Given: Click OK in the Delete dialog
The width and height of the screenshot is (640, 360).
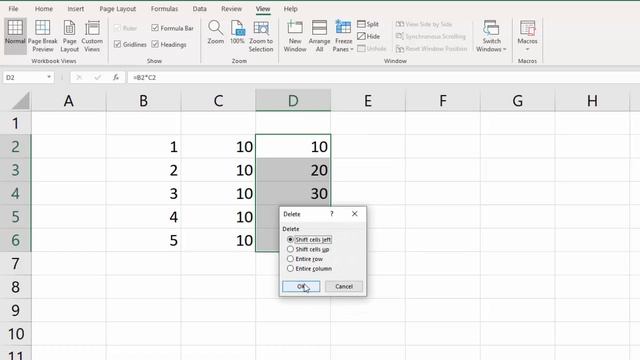Looking at the screenshot, I should (301, 287).
